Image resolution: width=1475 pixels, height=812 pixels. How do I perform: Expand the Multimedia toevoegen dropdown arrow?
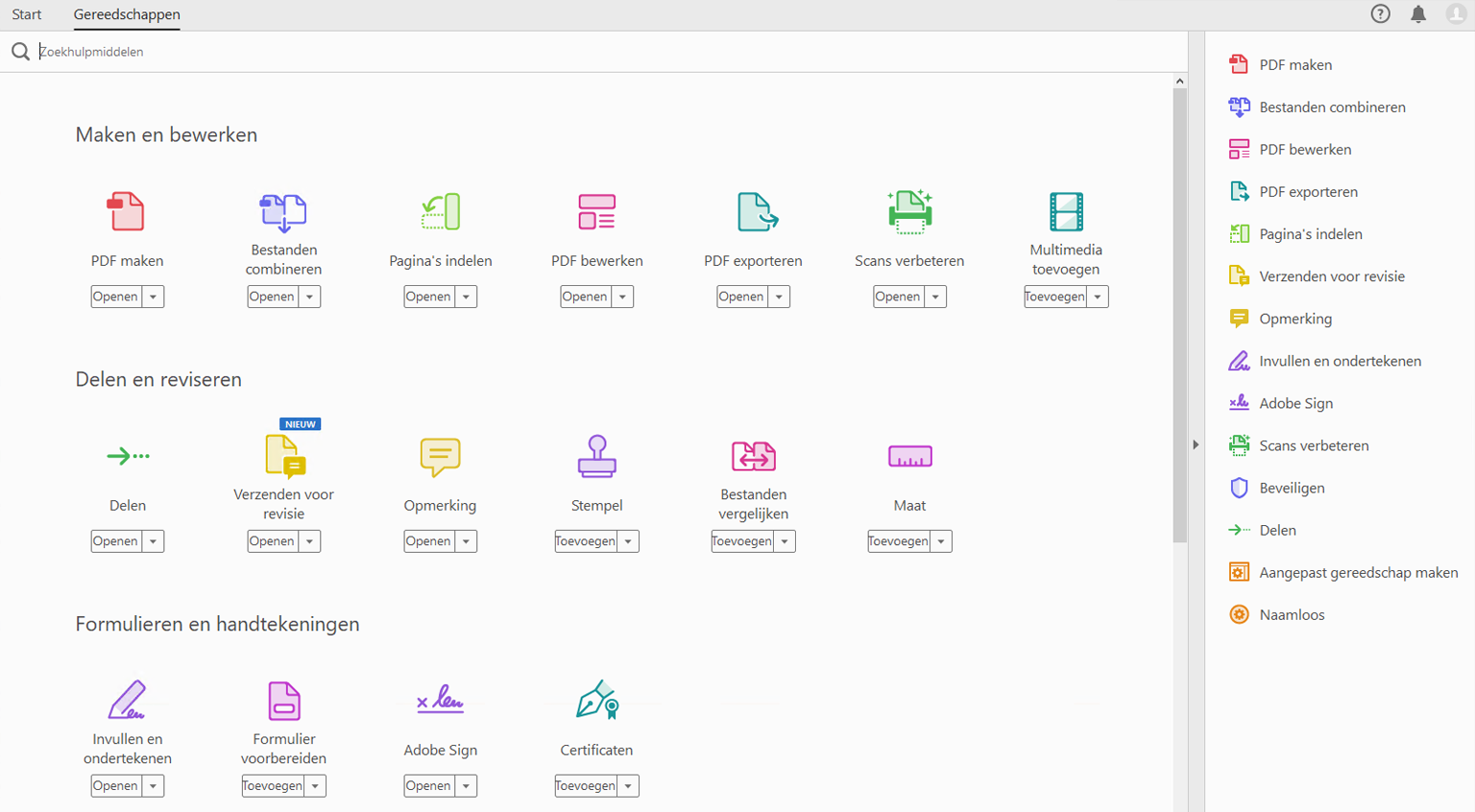[1098, 297]
